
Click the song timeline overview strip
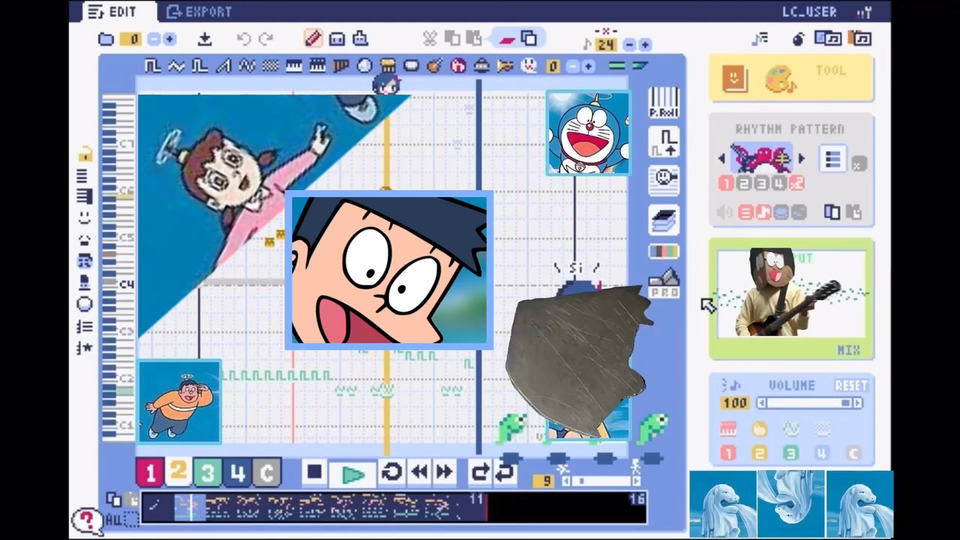[x=394, y=508]
